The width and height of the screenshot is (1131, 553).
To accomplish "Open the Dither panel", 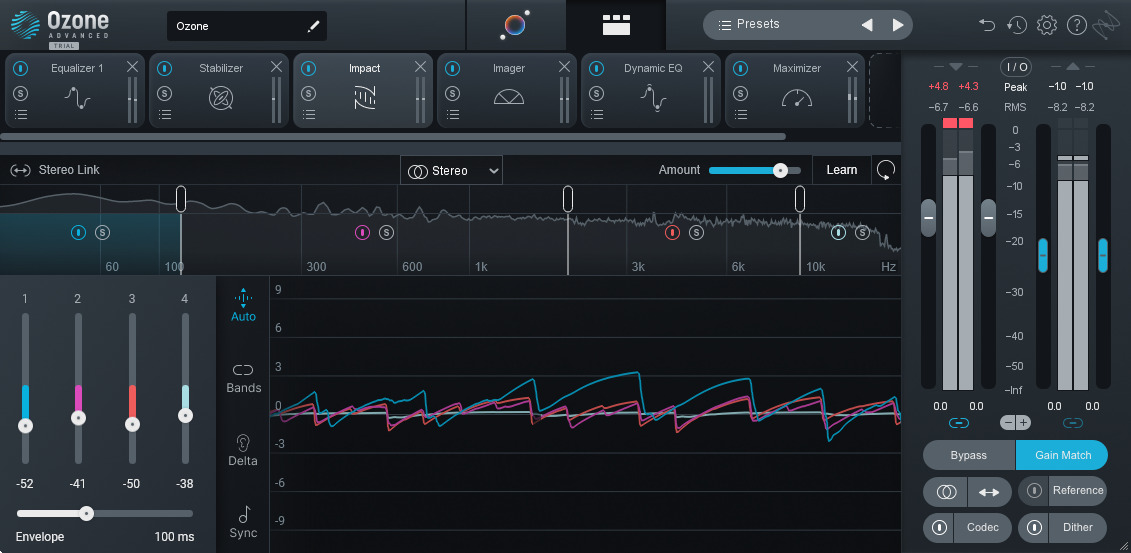I will [1078, 528].
